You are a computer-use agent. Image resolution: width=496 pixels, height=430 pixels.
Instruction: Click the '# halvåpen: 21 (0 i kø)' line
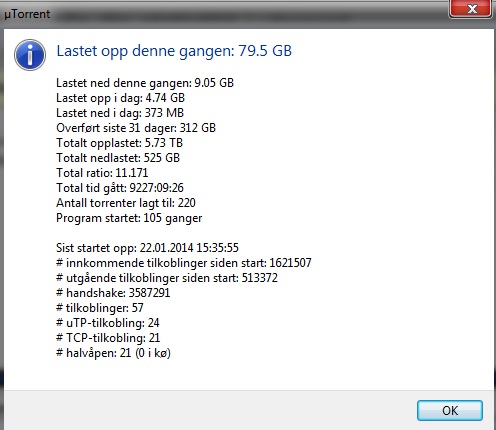click(x=113, y=353)
